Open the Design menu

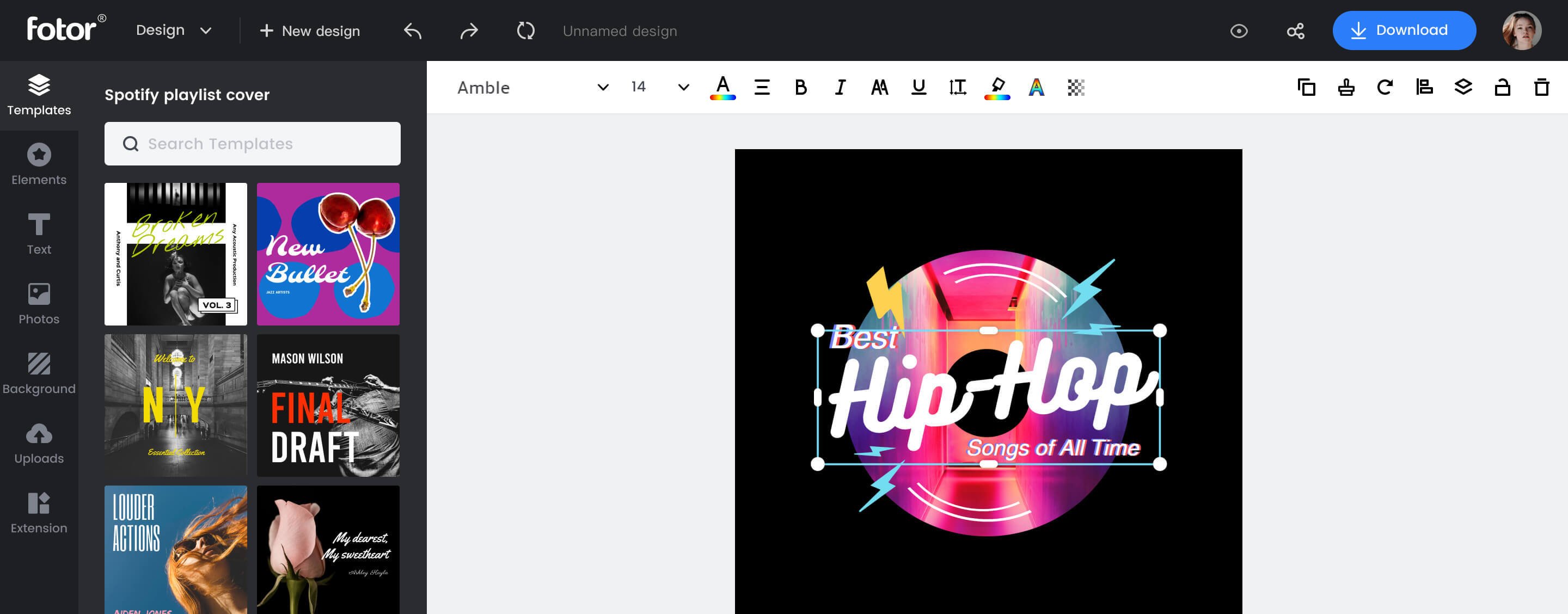(x=175, y=30)
